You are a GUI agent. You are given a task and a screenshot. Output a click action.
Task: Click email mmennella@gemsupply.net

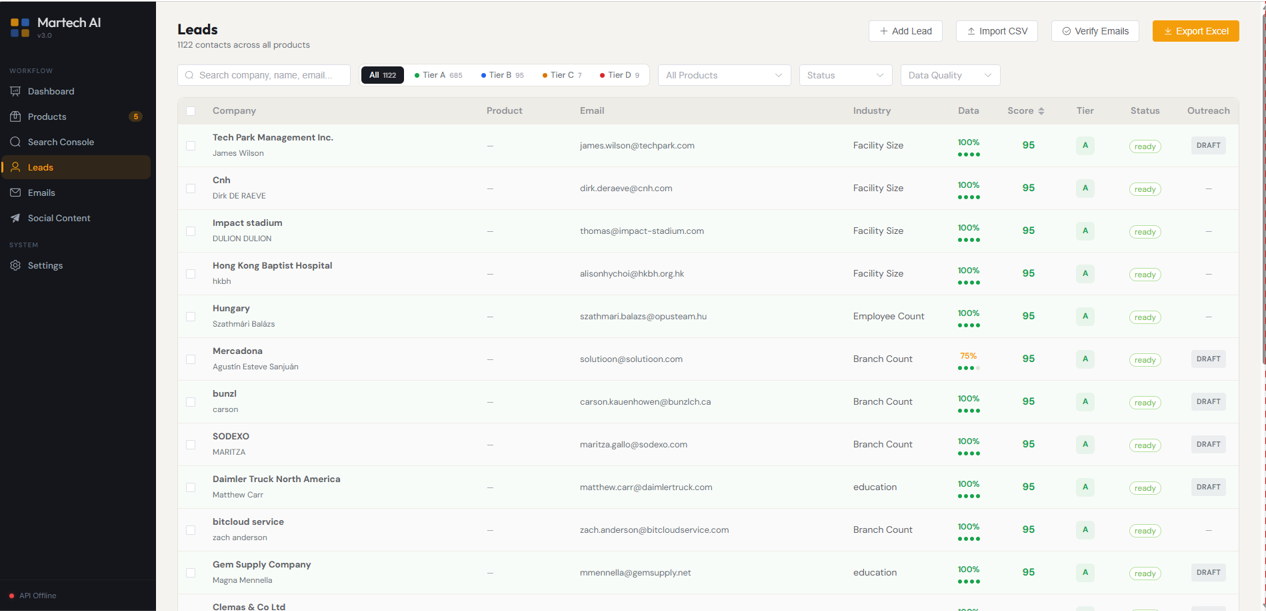635,572
